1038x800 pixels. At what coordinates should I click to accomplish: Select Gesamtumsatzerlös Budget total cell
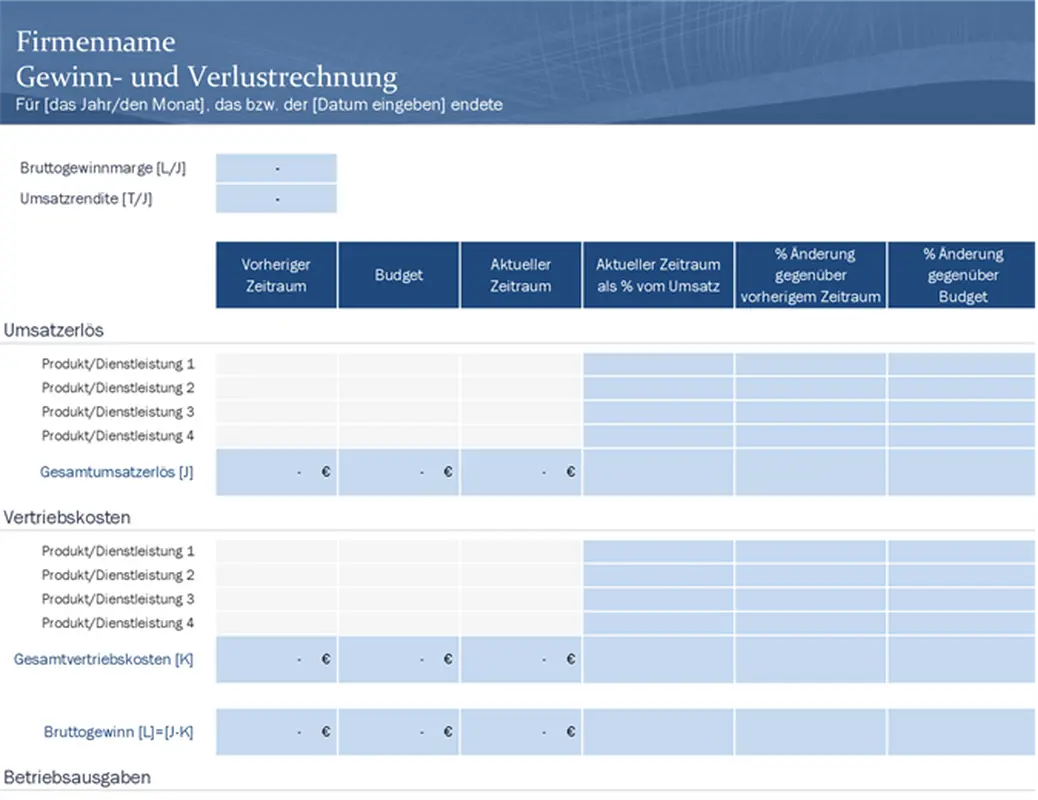(x=399, y=472)
